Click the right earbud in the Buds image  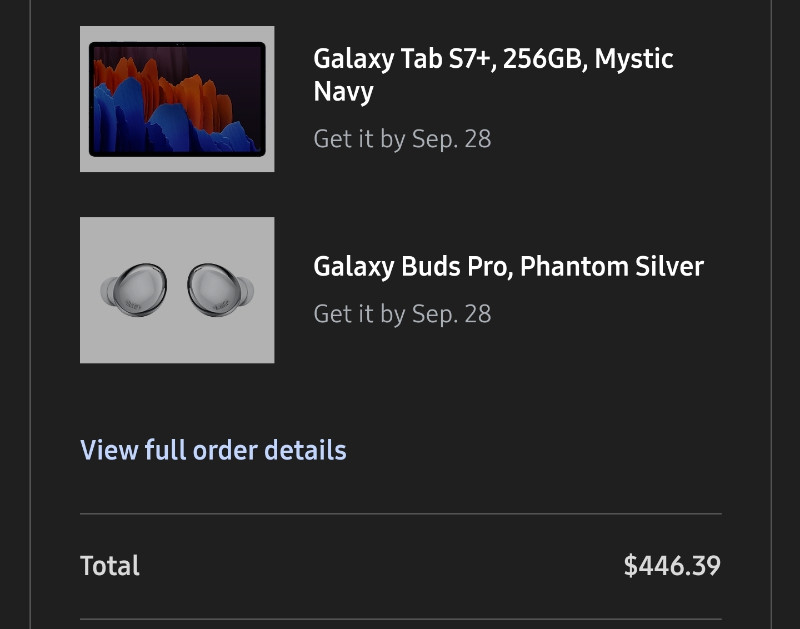(x=219, y=289)
